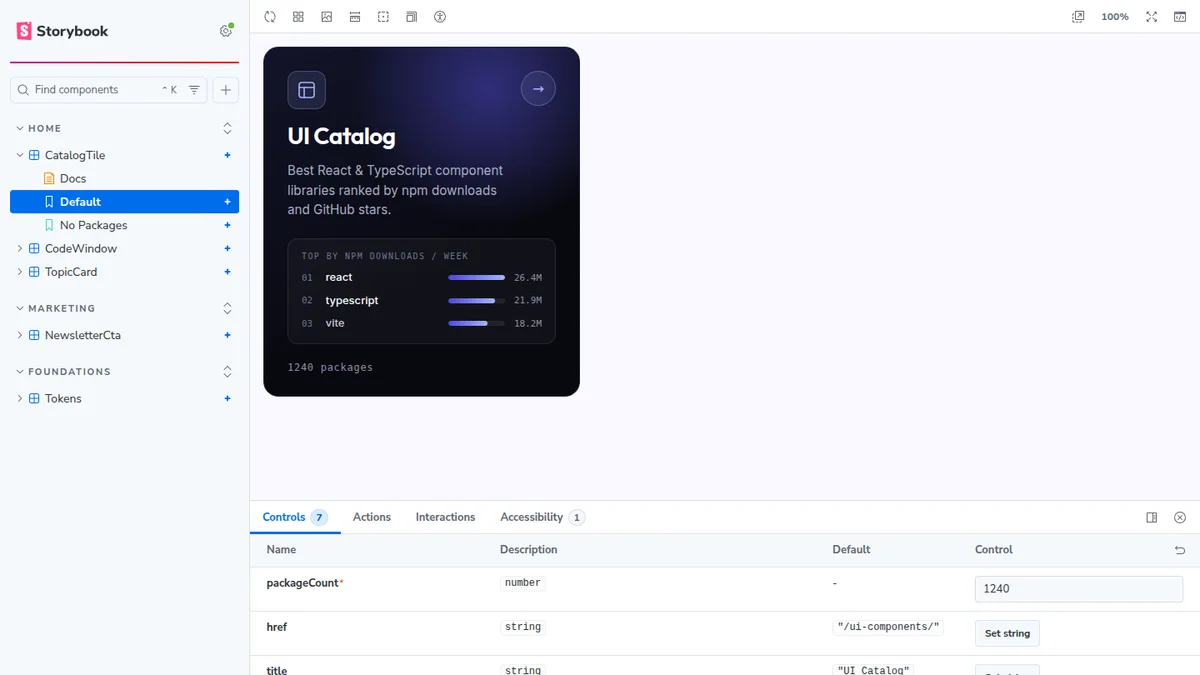Switch to the Accessibility tab
Screen dimensions: 1200x675
tap(542, 517)
